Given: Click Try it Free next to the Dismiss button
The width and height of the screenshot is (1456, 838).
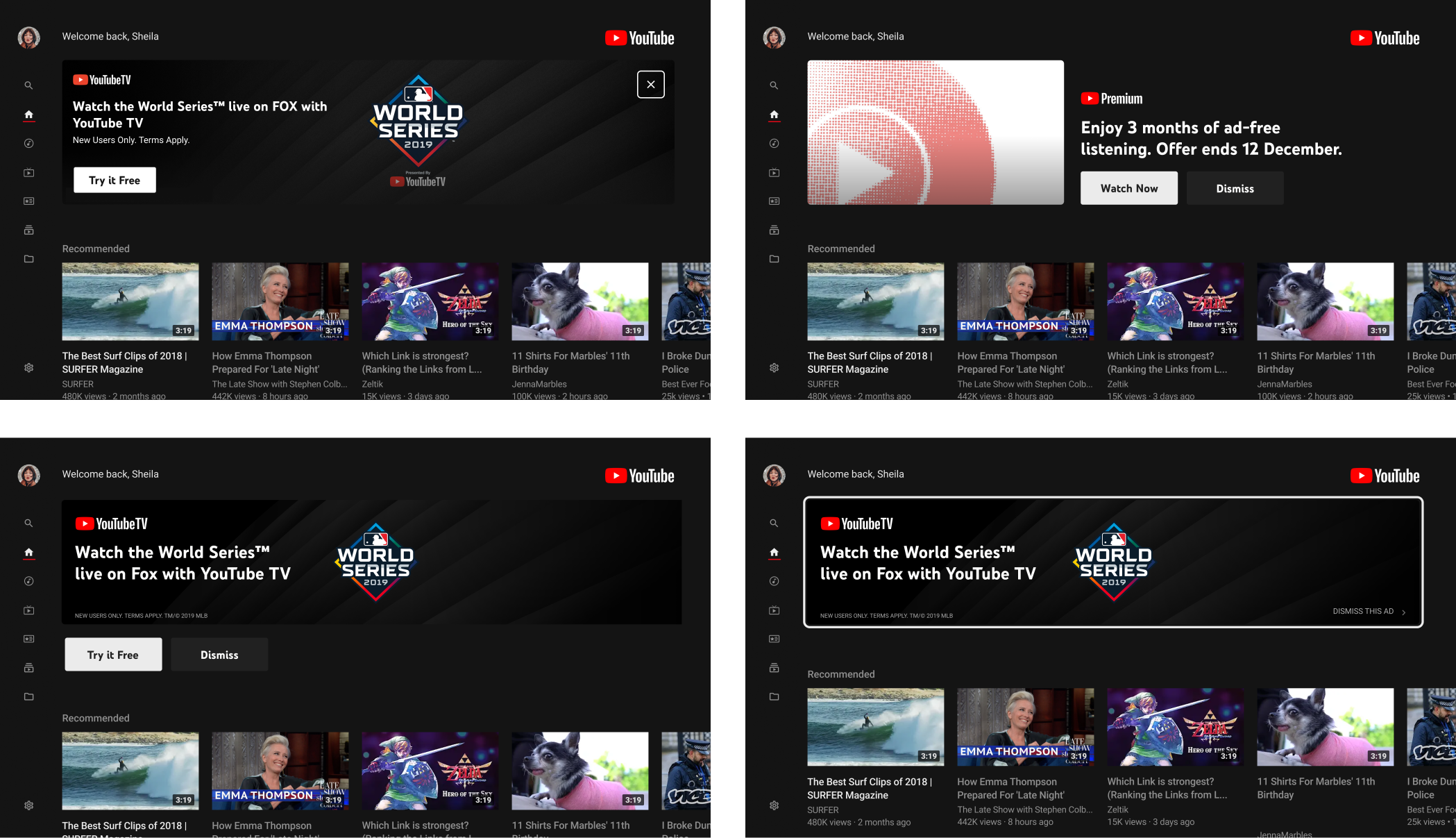Looking at the screenshot, I should coord(113,655).
